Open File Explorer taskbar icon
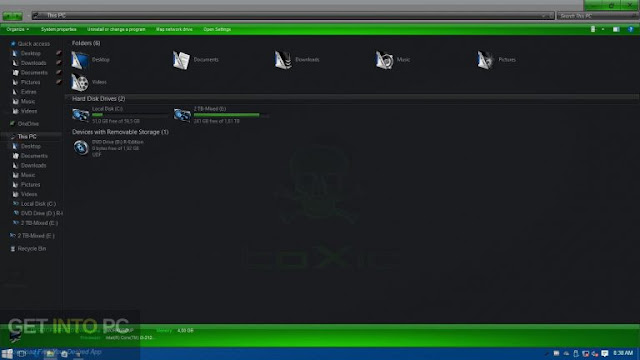Viewport: 640px width, 360px height. click(x=50, y=354)
